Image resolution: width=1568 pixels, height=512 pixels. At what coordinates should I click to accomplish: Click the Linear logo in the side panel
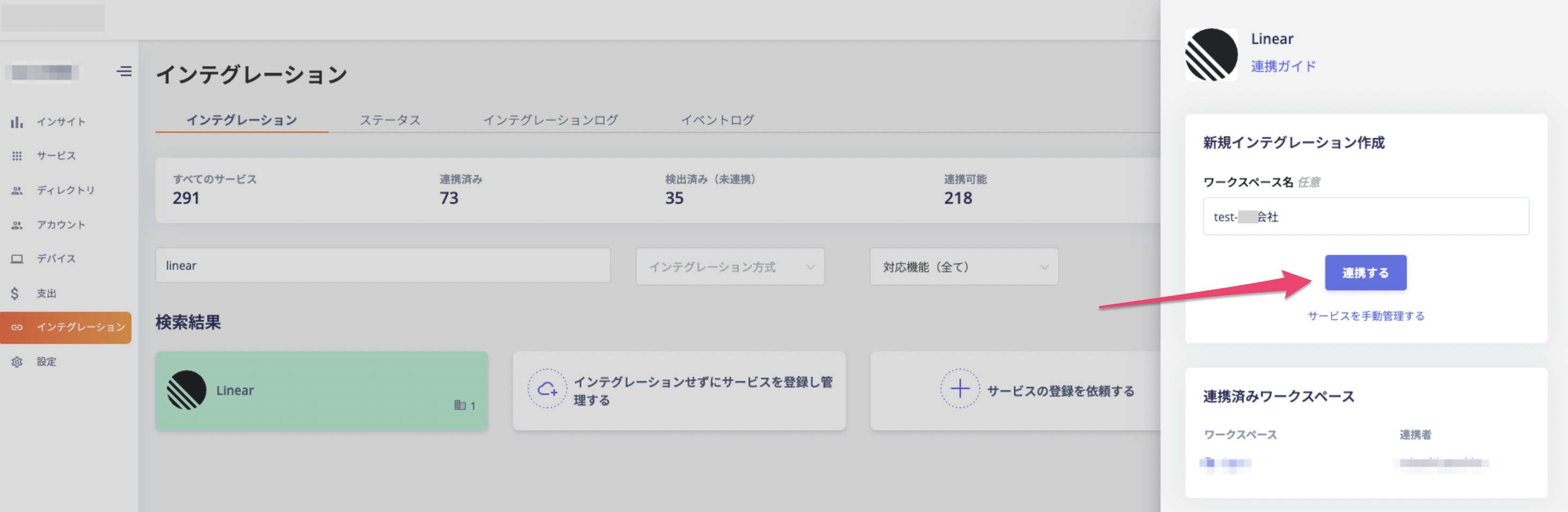tap(1211, 54)
